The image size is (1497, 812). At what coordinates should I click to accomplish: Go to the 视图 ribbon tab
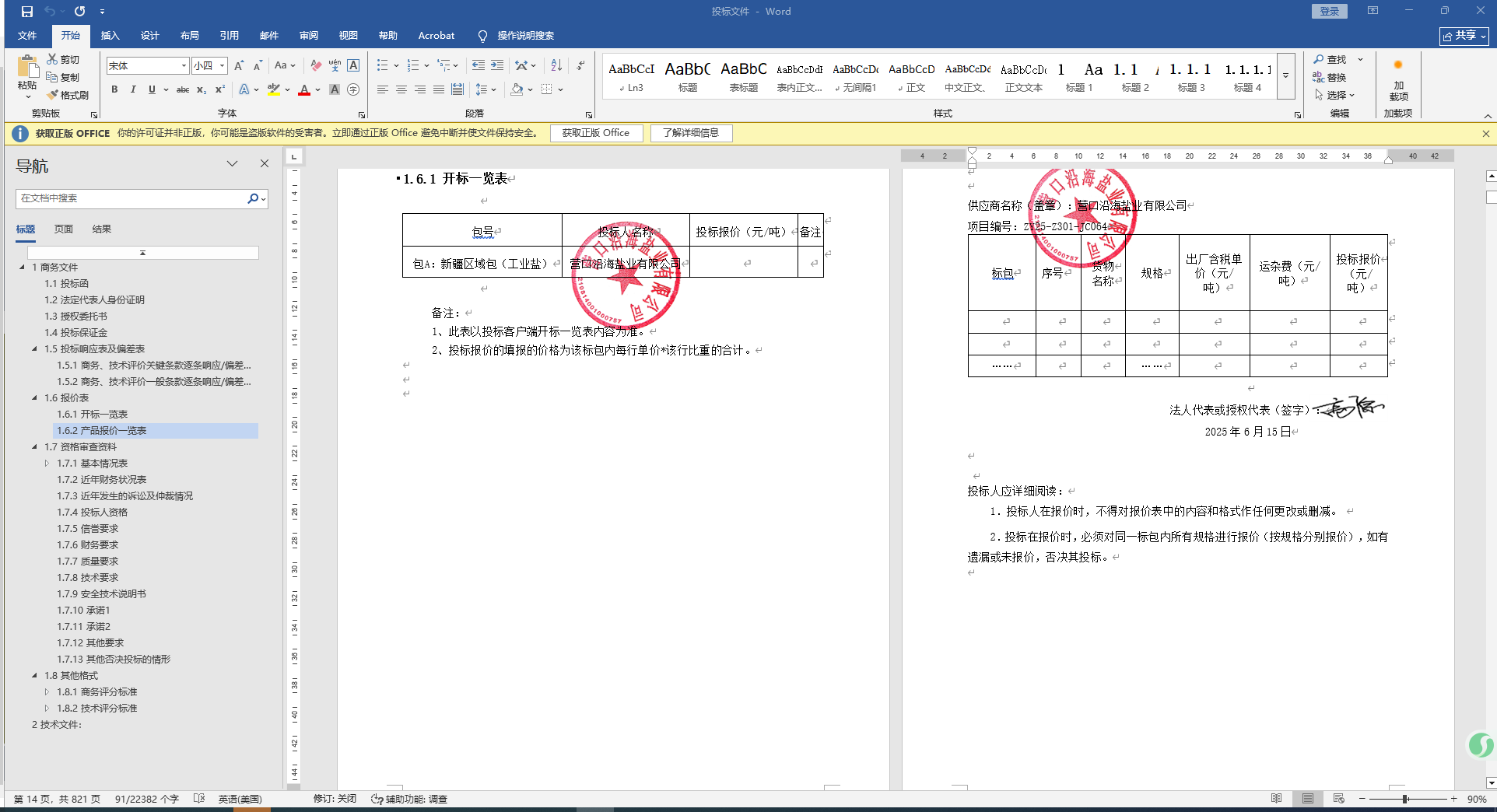349,36
